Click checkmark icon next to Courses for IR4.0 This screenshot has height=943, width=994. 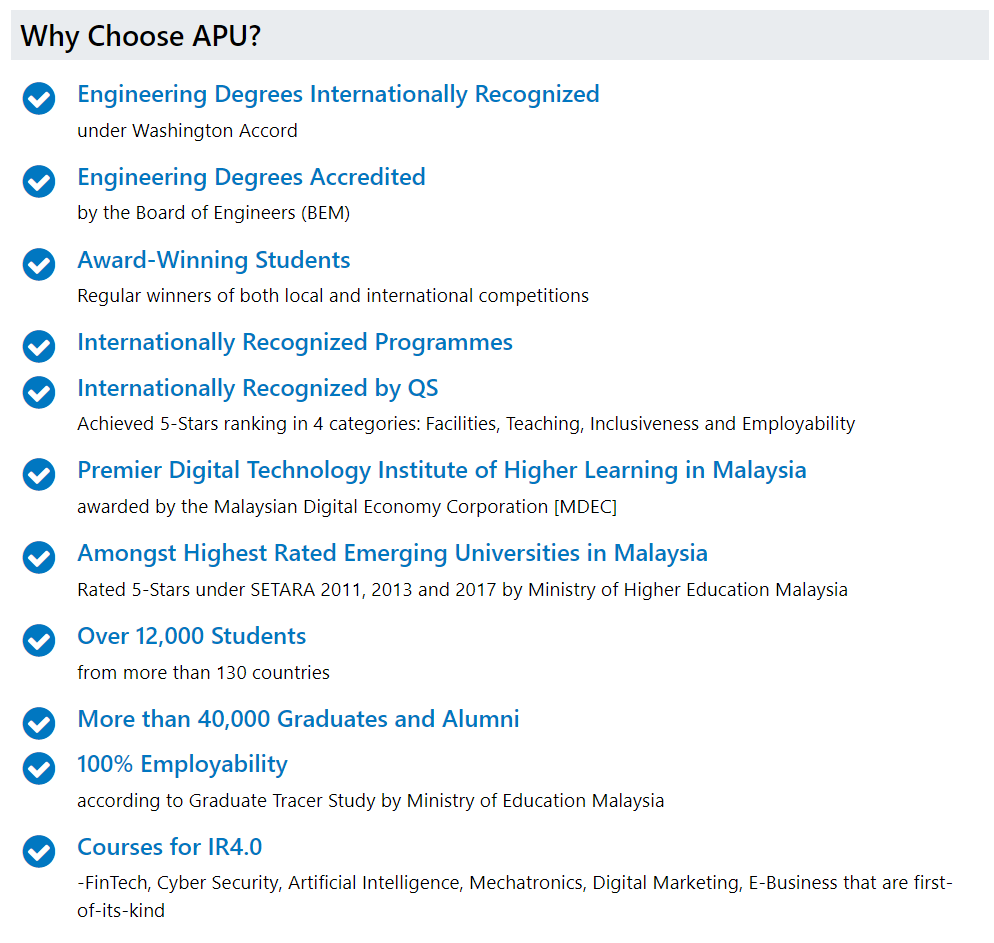[39, 851]
